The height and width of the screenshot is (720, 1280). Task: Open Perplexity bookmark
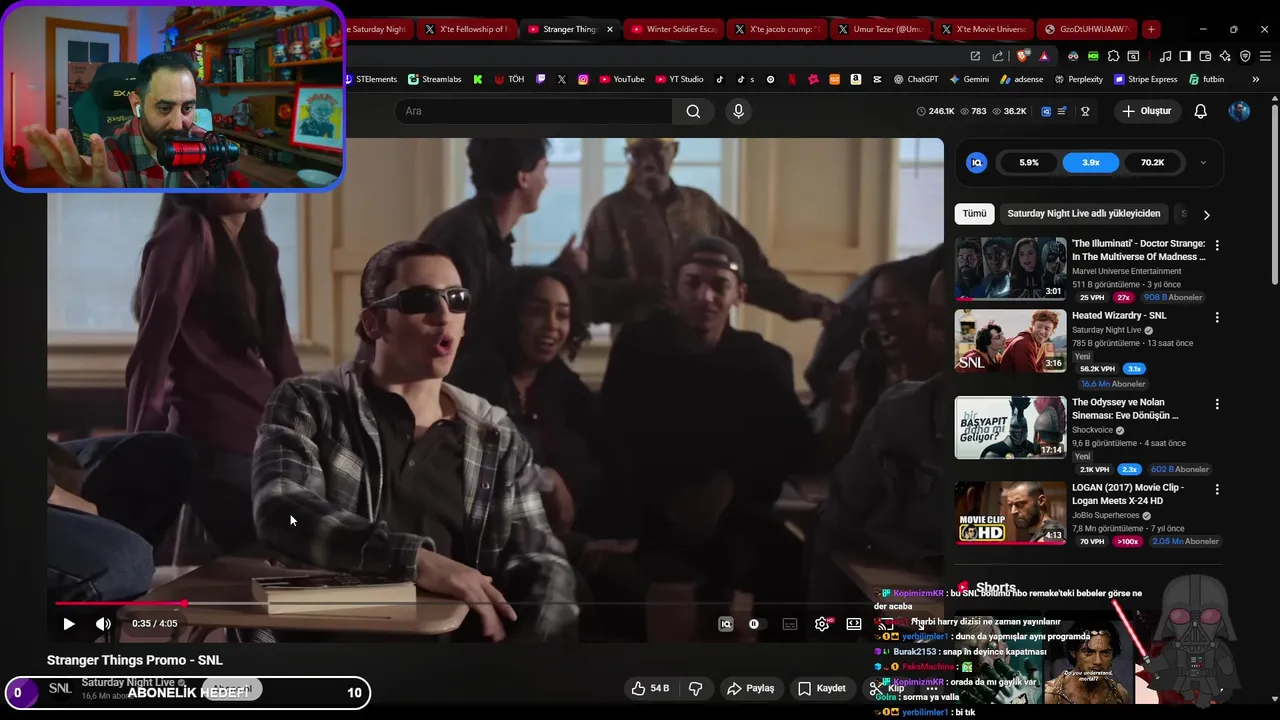1078,79
